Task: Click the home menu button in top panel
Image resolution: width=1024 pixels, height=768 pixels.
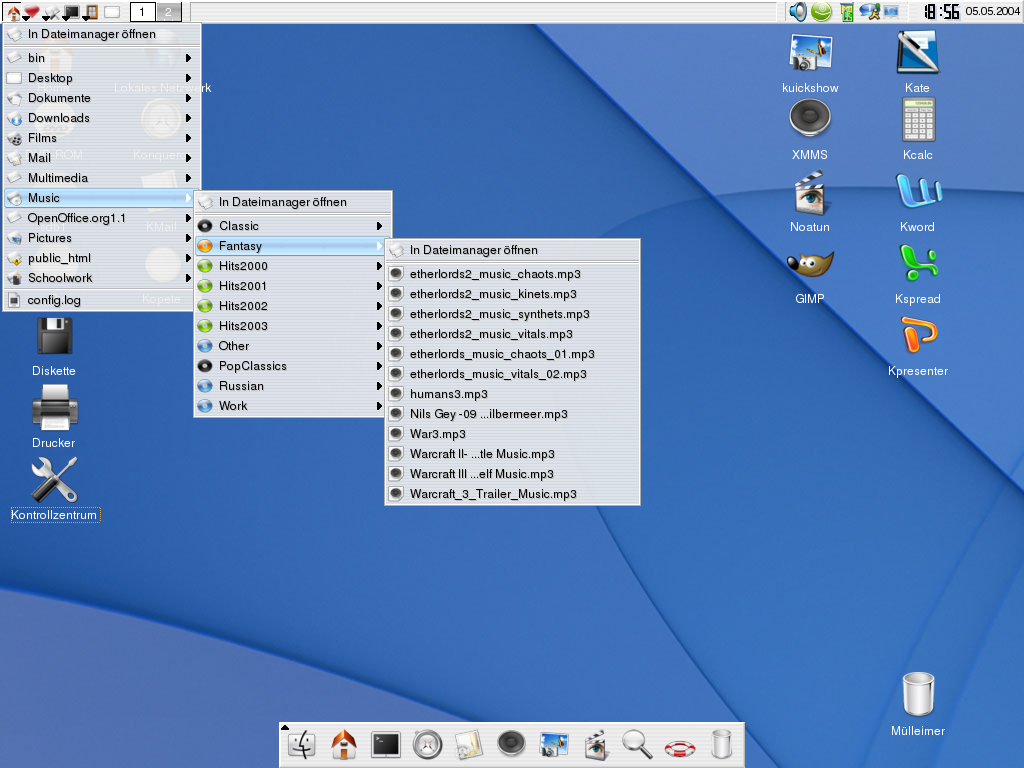Action: (13, 12)
